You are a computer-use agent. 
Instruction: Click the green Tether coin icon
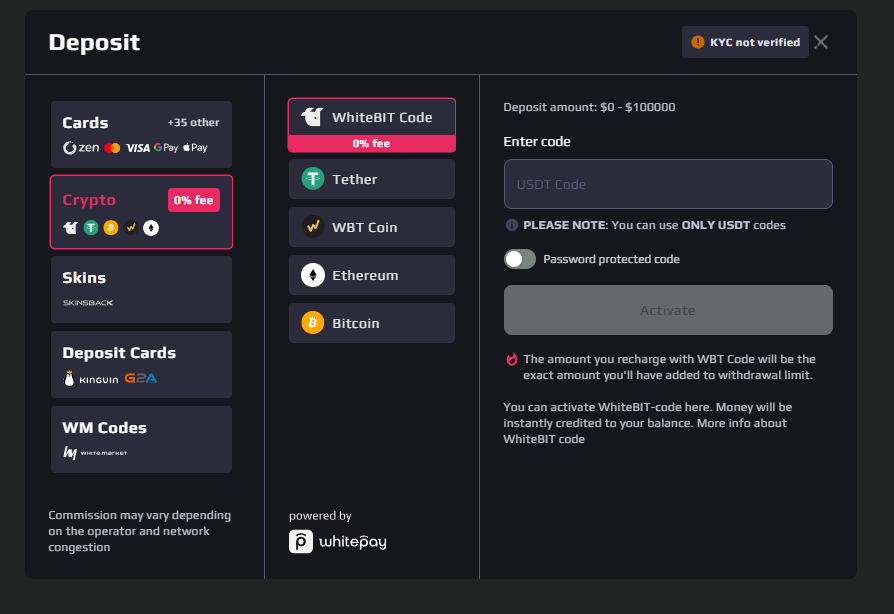[x=312, y=179]
